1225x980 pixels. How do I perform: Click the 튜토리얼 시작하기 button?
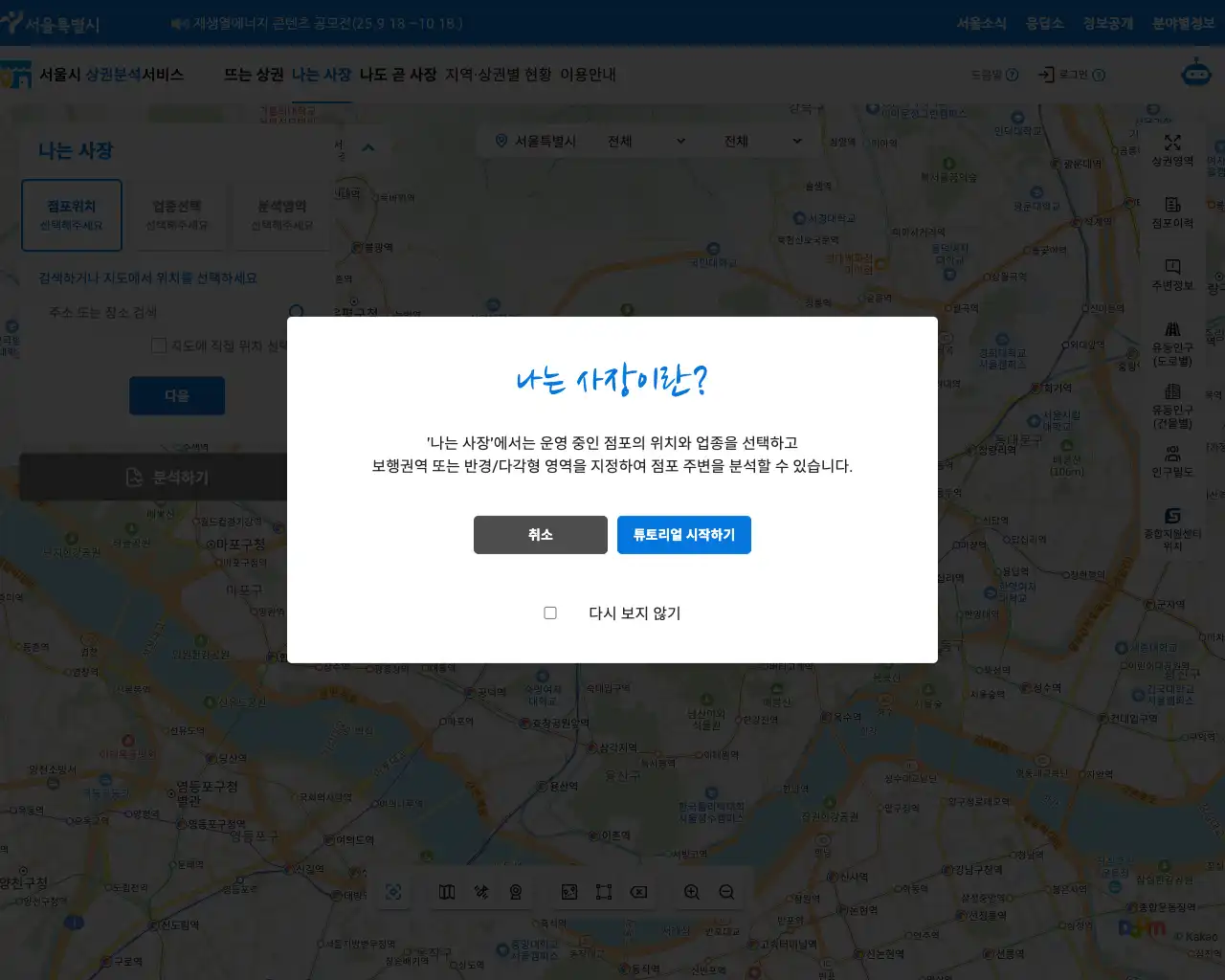point(683,535)
